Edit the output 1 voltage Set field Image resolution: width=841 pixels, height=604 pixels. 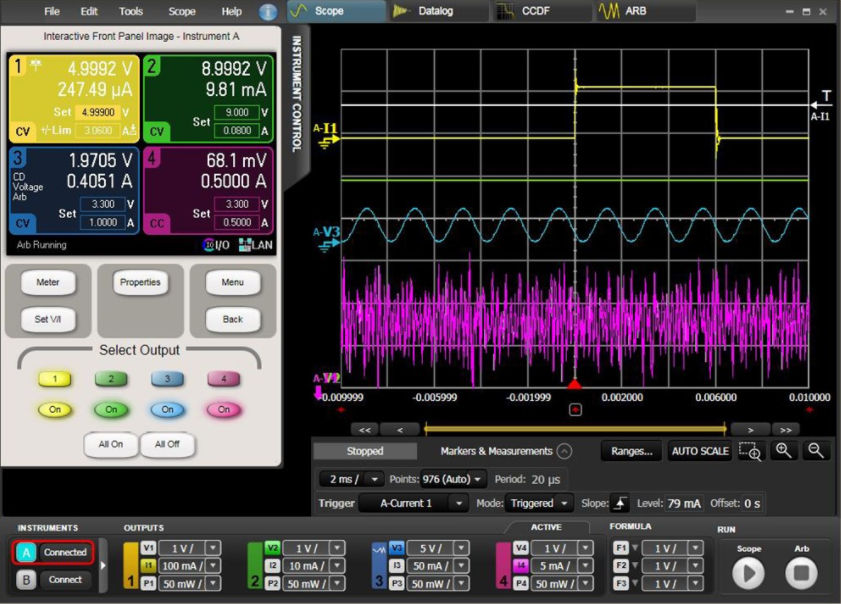98,113
